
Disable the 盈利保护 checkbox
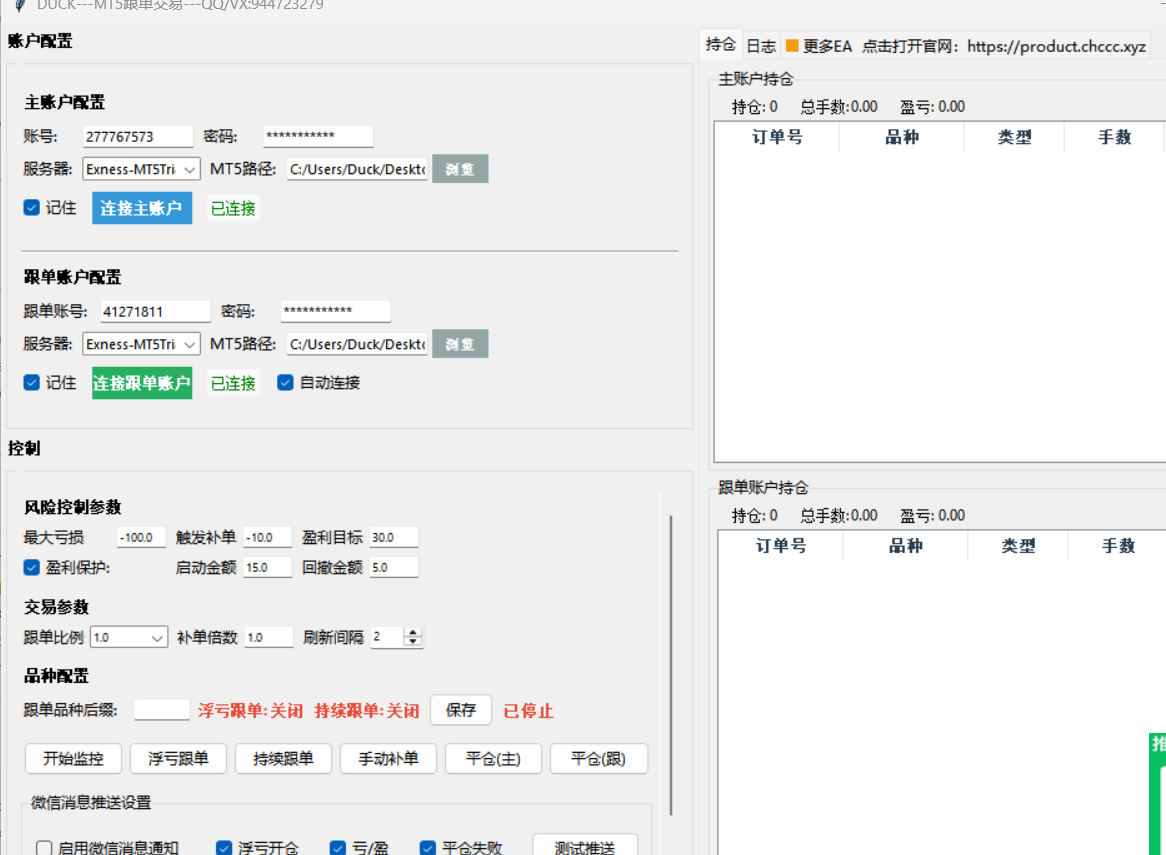click(x=31, y=567)
